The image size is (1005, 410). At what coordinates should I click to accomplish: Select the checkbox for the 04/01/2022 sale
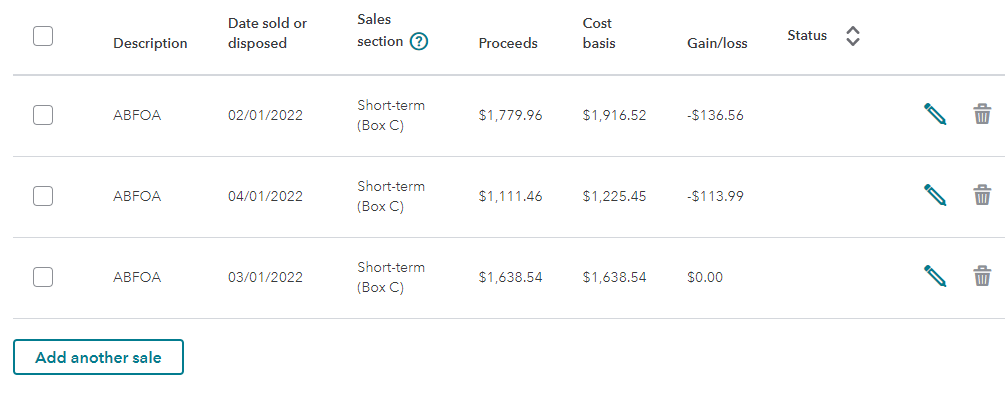click(x=43, y=196)
